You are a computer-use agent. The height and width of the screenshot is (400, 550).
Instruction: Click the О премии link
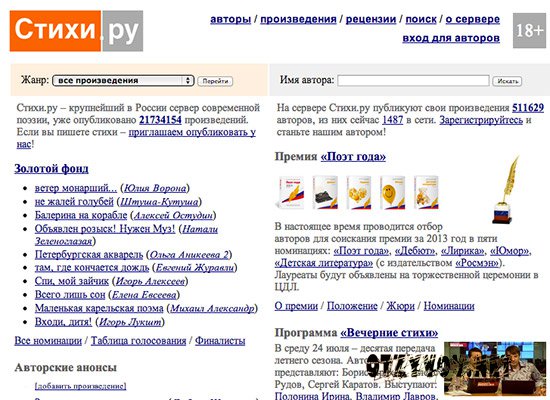click(296, 306)
